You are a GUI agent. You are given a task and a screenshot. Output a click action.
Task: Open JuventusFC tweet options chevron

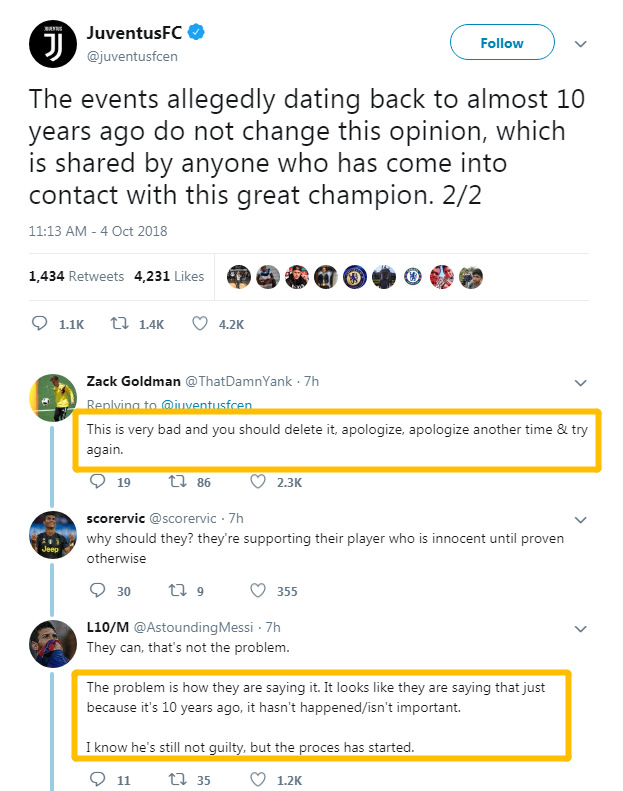pyautogui.click(x=580, y=44)
